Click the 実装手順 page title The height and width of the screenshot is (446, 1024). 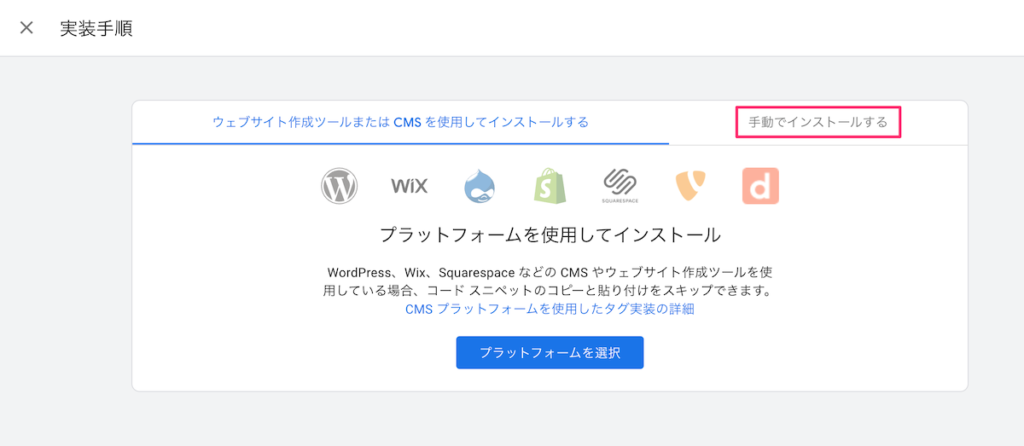coord(96,28)
